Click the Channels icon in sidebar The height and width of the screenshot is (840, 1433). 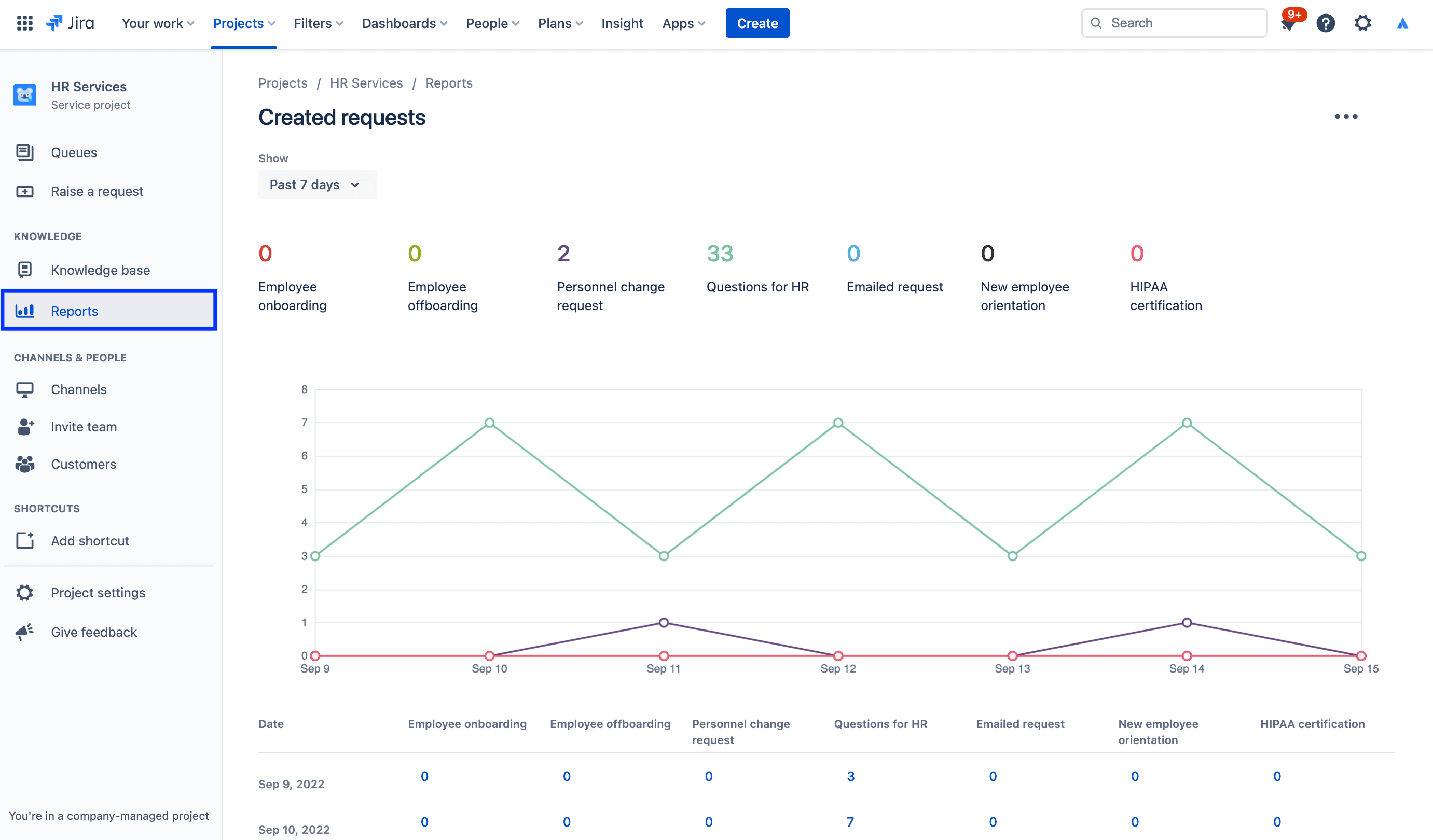(24, 389)
